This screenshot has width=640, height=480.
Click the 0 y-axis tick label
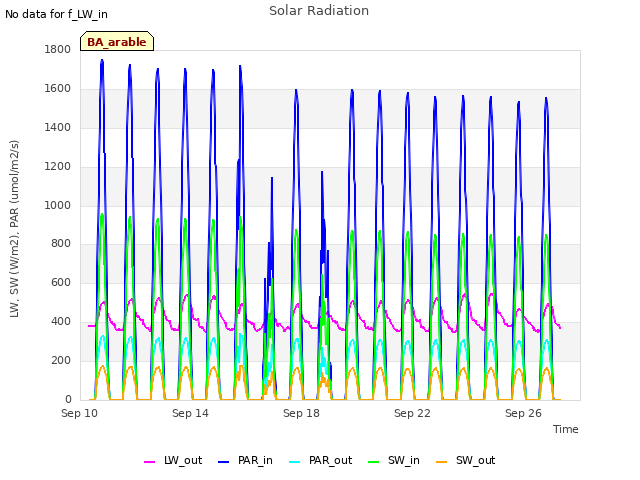point(68,399)
